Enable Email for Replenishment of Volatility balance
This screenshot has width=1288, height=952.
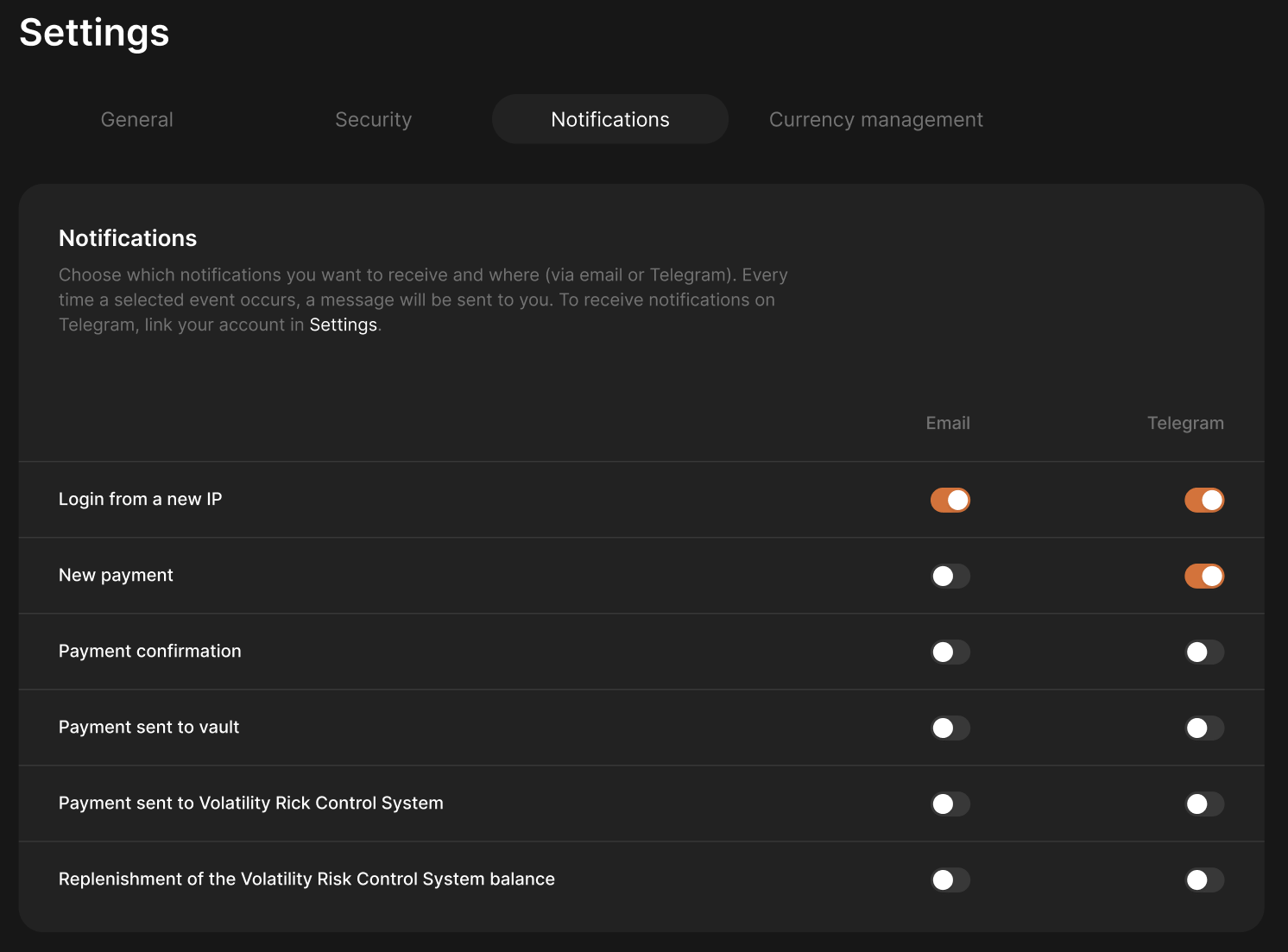(x=950, y=880)
